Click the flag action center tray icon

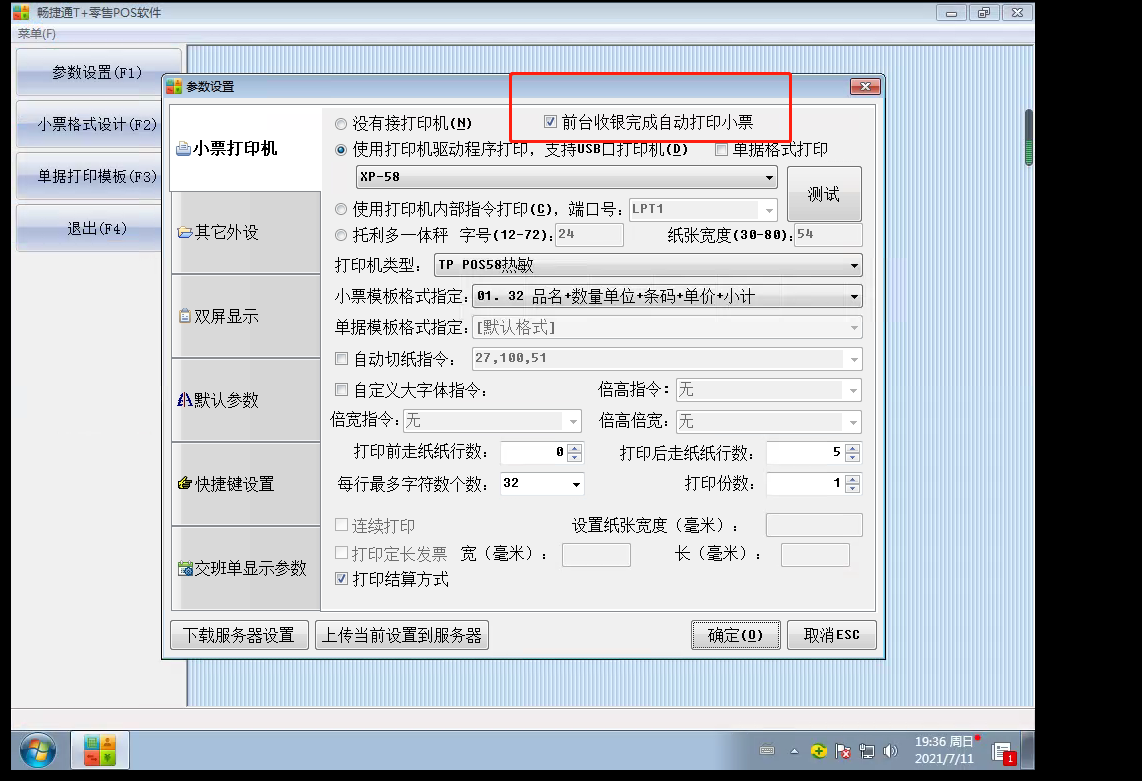843,751
